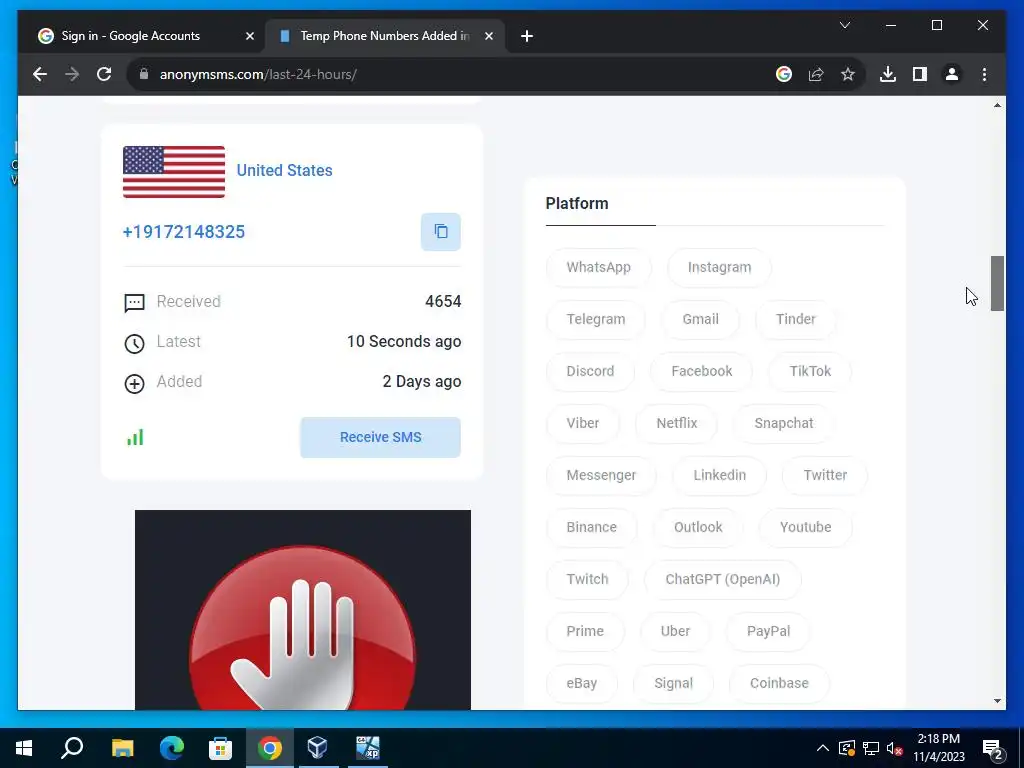The width and height of the screenshot is (1024, 768).
Task: Select the Instagram platform tag
Action: click(719, 267)
